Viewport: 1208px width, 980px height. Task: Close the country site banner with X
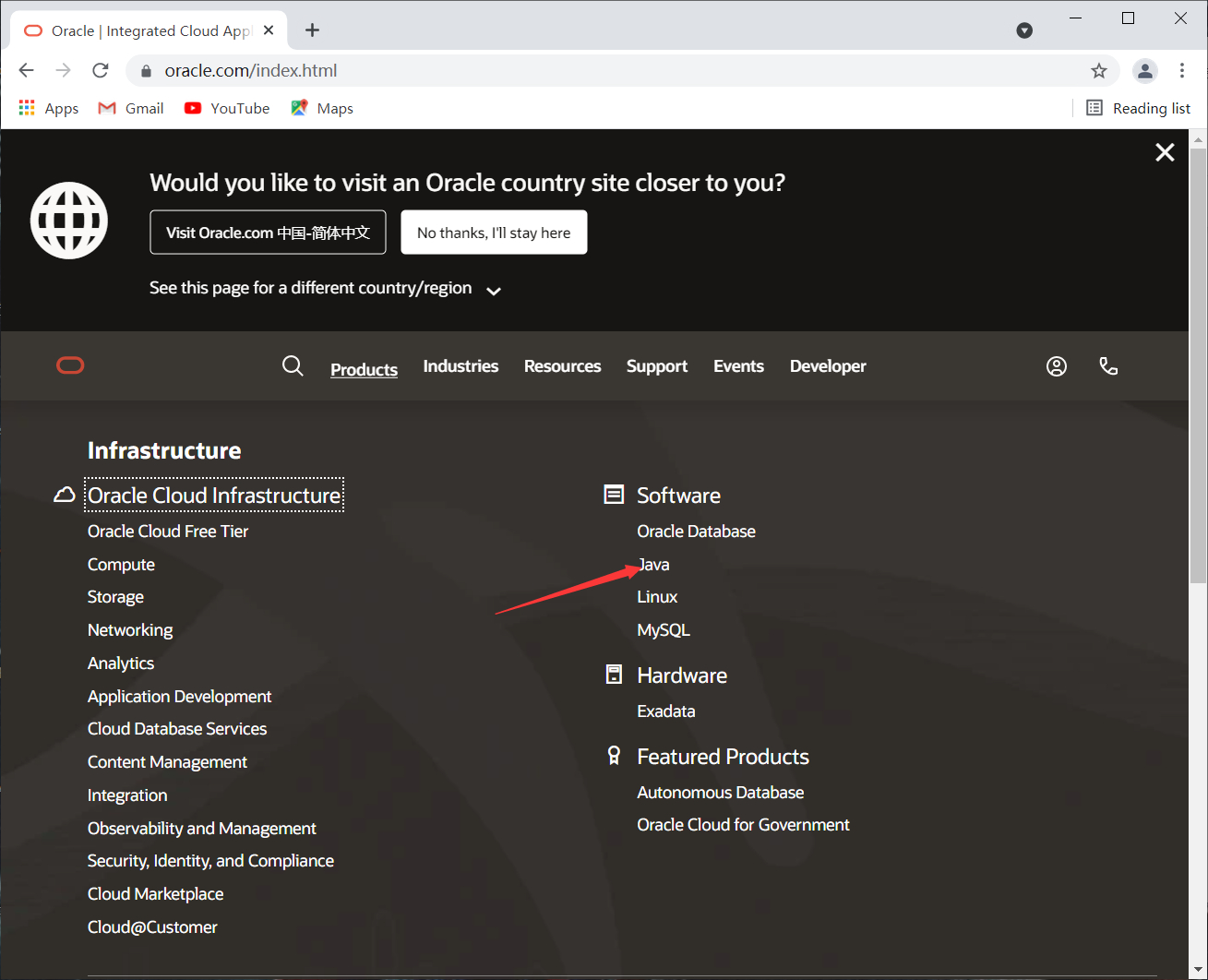tap(1165, 152)
